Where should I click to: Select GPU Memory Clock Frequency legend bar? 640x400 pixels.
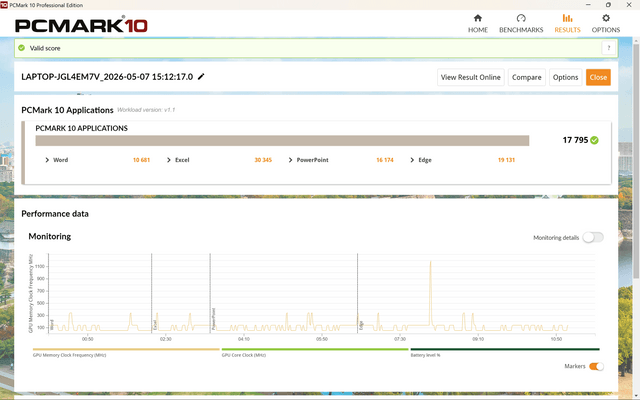click(x=126, y=349)
